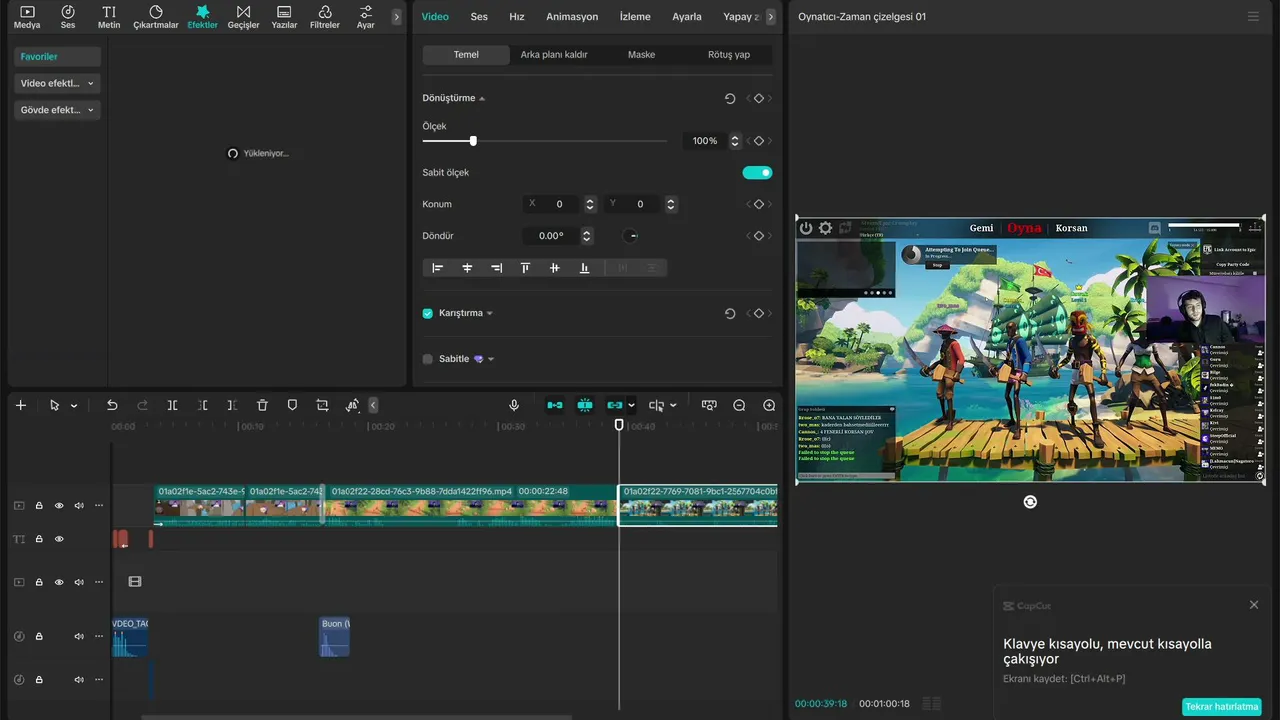Screen dimensions: 1280x720
Task: Toggle clip linkage in the timeline toolbar
Action: click(615, 405)
